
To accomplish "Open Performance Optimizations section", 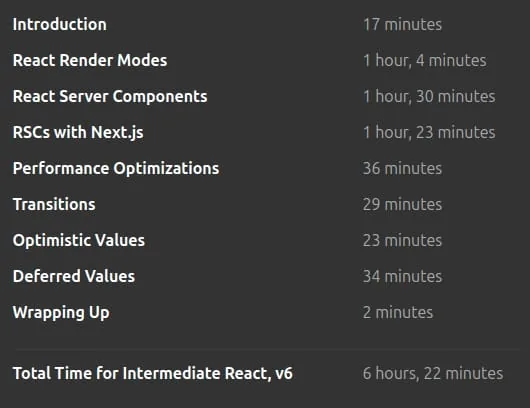I will (x=116, y=168).
